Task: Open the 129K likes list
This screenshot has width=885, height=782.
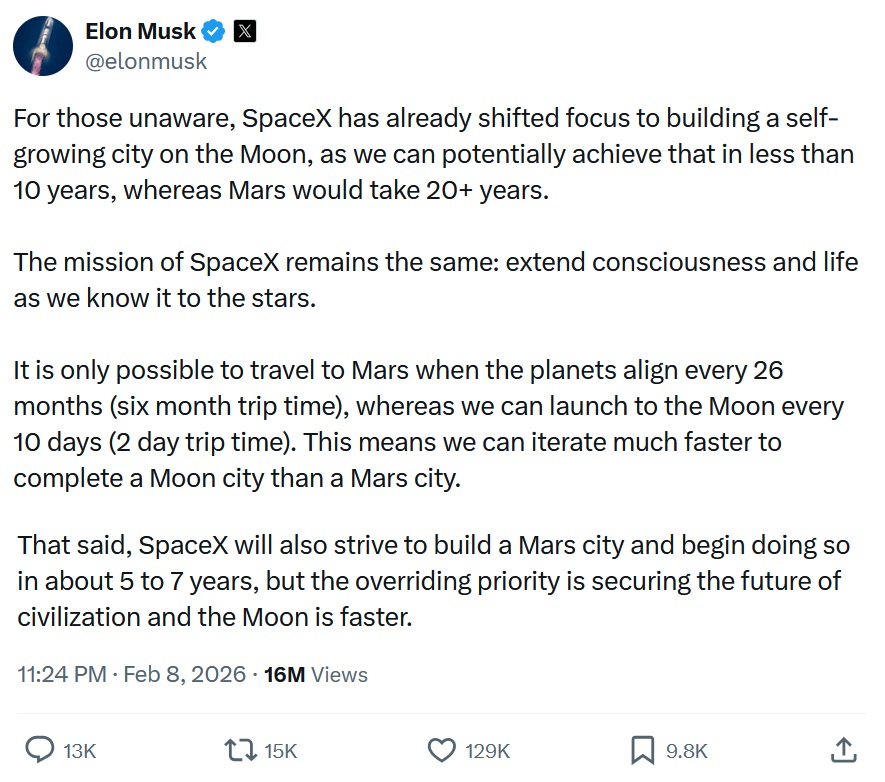Action: (x=486, y=749)
